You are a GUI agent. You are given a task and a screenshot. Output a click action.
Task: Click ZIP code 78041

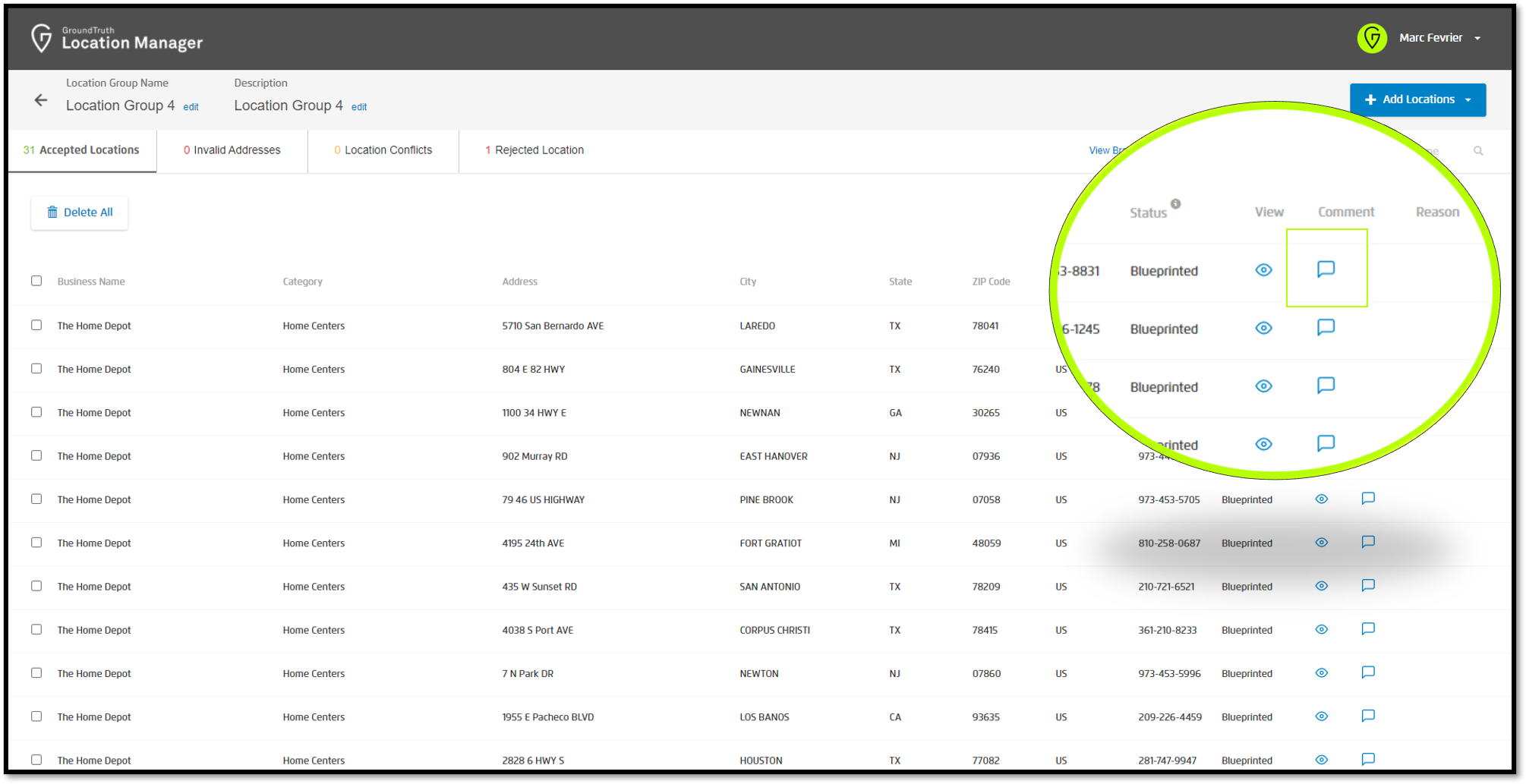pos(985,326)
